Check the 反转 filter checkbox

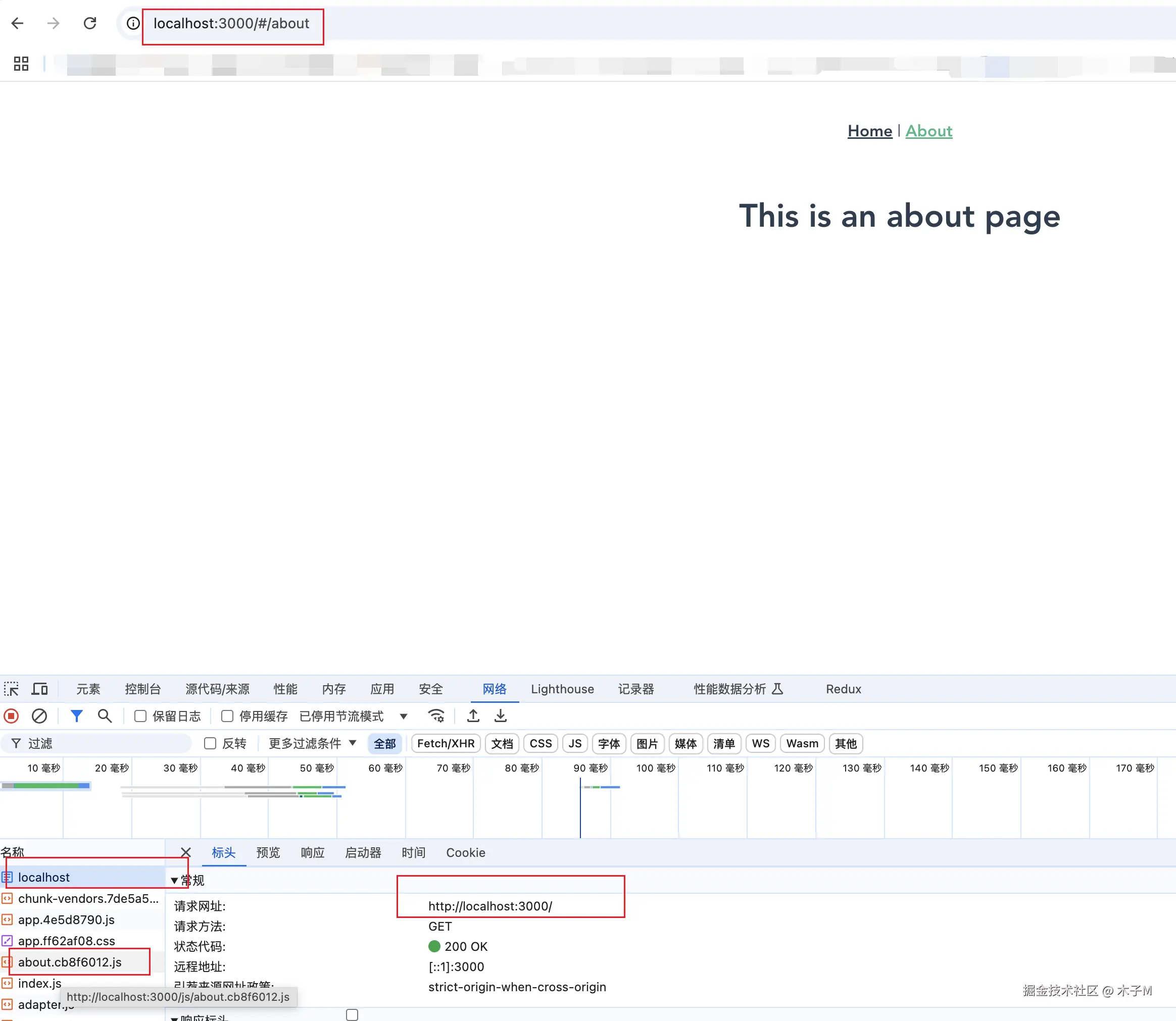pos(210,743)
